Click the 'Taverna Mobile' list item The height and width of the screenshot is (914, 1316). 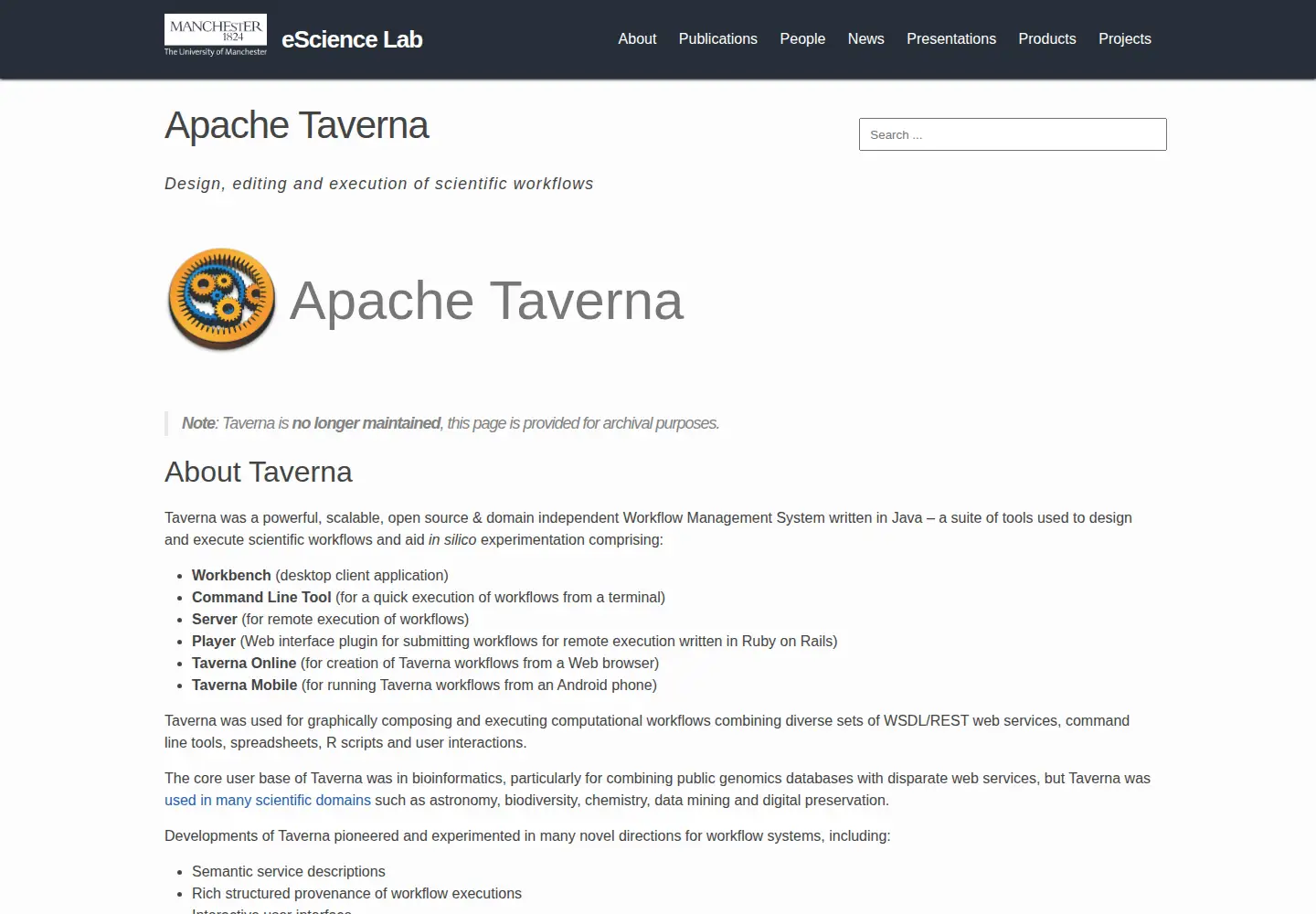(424, 685)
